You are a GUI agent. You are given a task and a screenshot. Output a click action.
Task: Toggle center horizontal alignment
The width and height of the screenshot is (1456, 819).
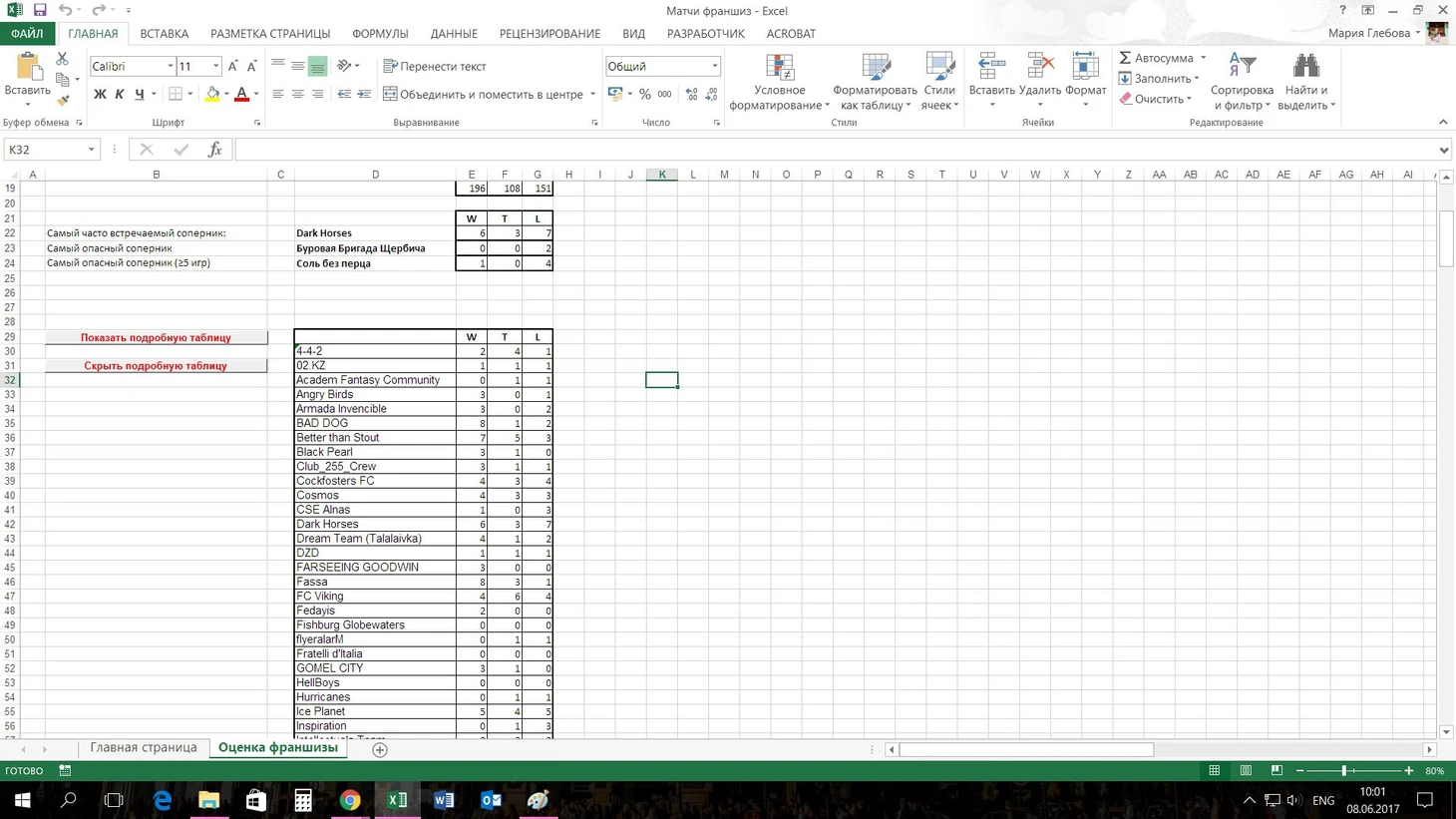pyautogui.click(x=297, y=94)
